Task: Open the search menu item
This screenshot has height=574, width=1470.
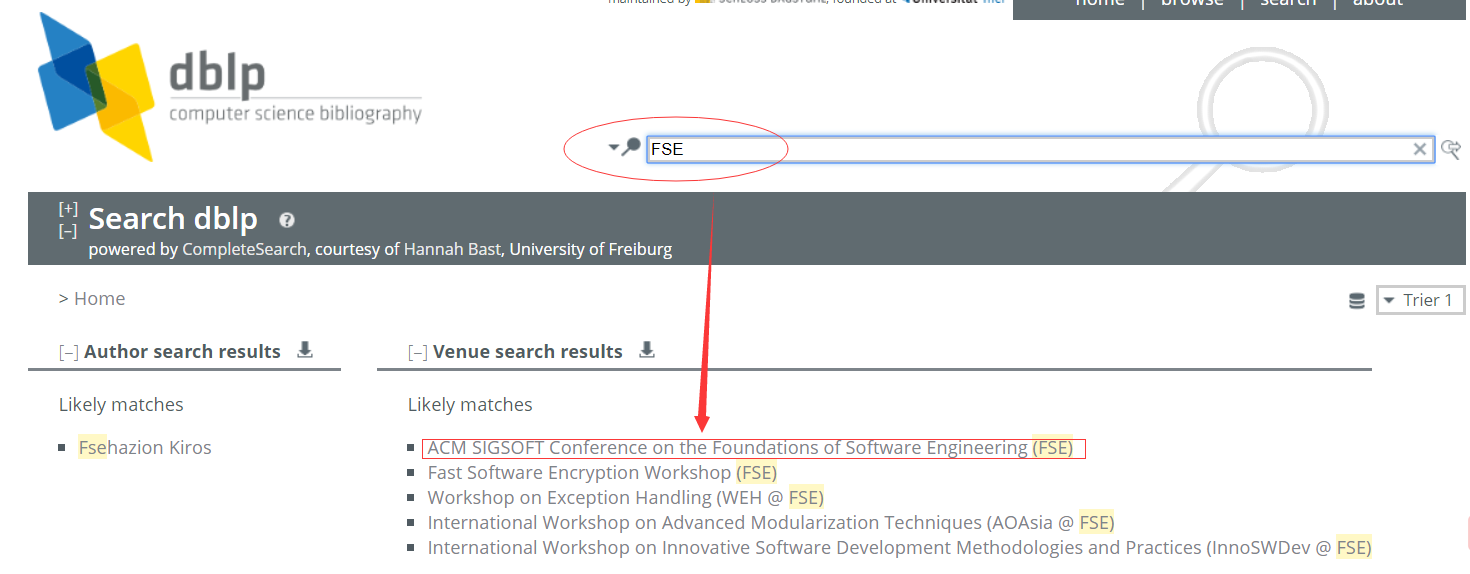Action: point(1288,4)
